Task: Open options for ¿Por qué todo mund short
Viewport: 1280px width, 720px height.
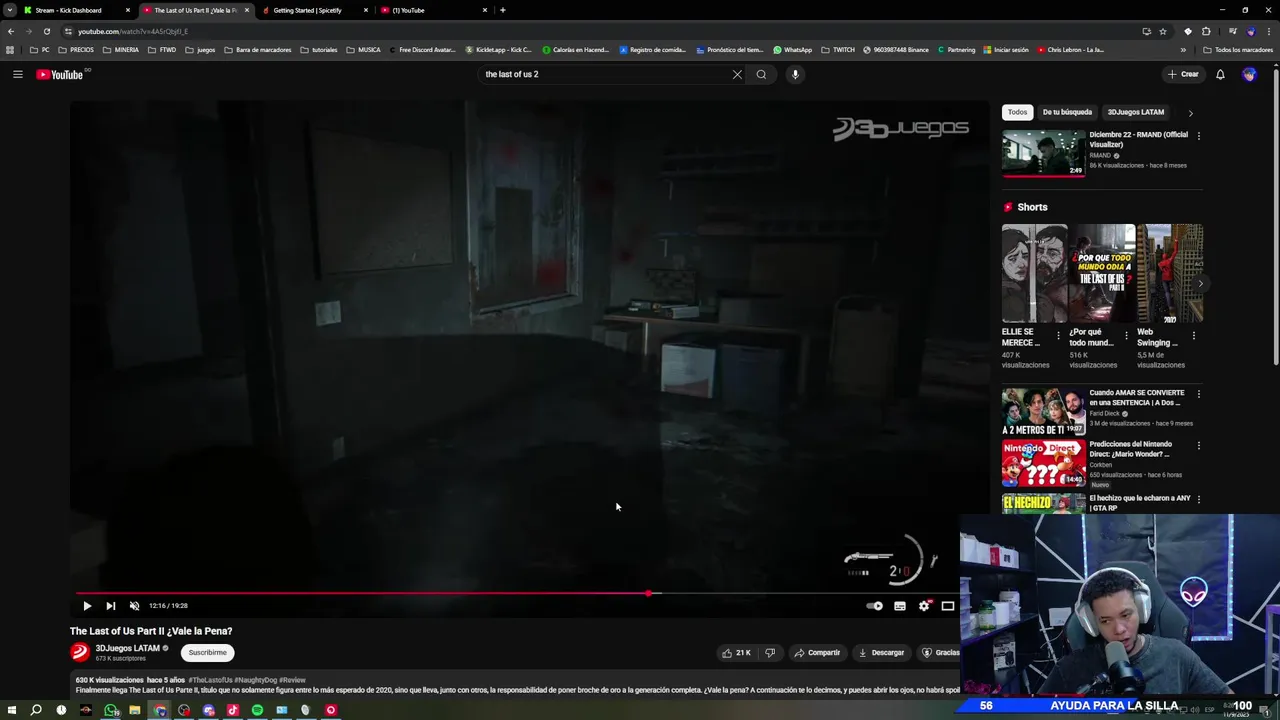Action: pyautogui.click(x=1126, y=336)
